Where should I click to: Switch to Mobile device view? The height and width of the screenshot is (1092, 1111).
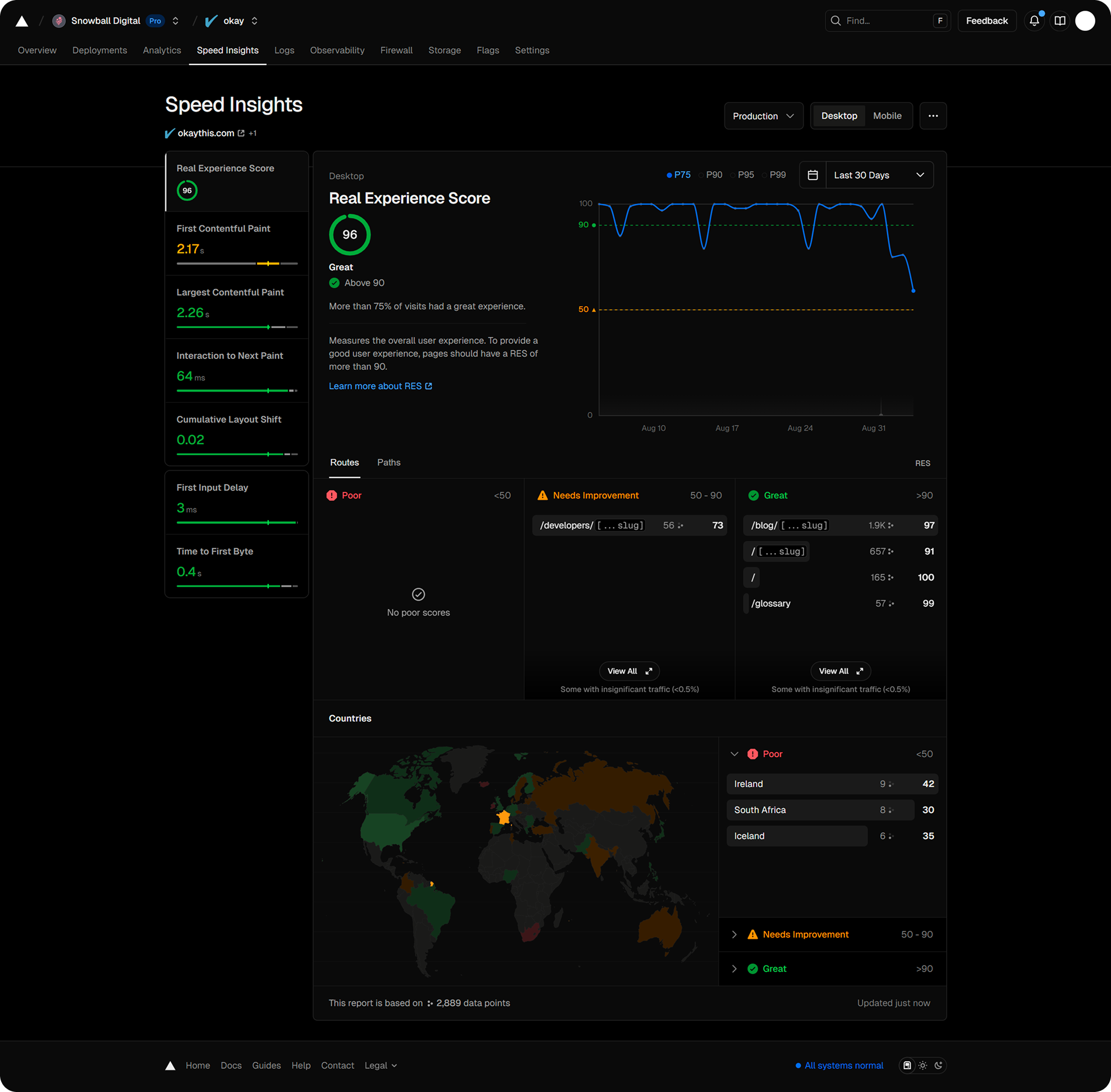tap(887, 116)
